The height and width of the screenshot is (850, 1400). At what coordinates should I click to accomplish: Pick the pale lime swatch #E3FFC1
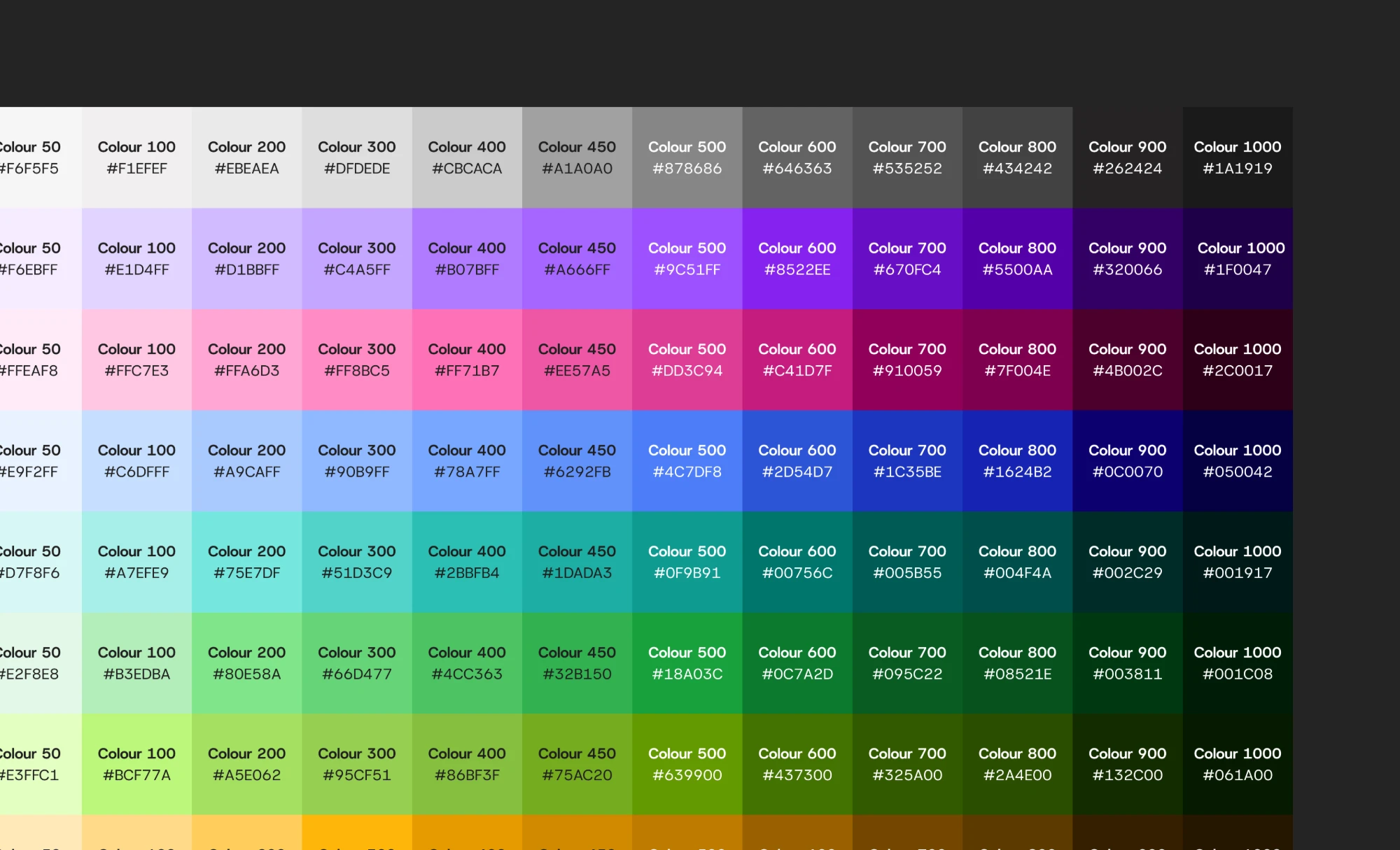tap(41, 764)
